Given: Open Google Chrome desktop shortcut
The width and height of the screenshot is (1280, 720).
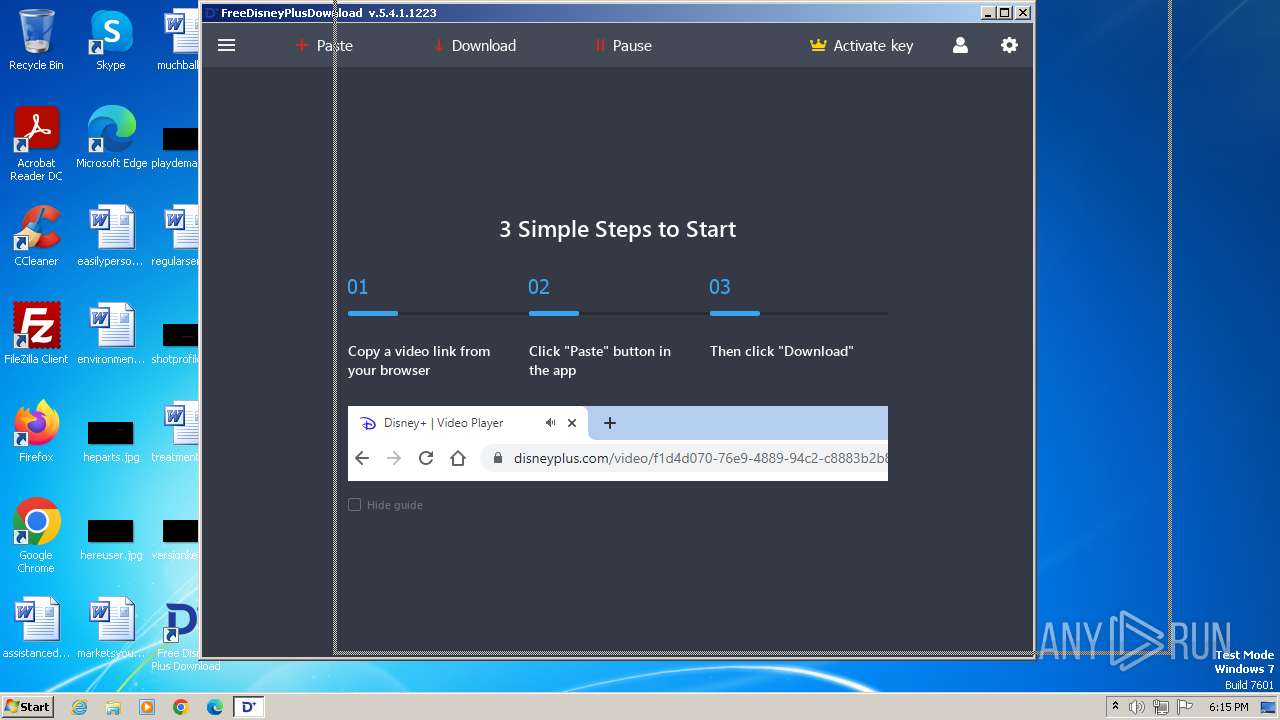Looking at the screenshot, I should coord(36,536).
